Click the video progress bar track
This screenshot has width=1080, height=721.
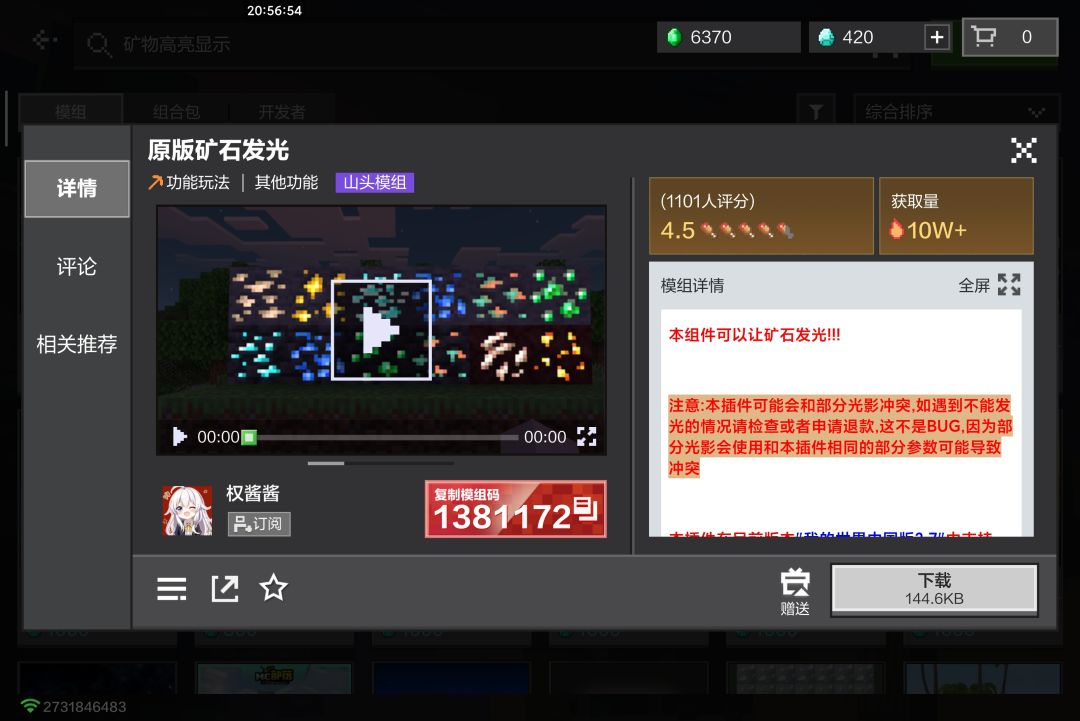(x=388, y=437)
